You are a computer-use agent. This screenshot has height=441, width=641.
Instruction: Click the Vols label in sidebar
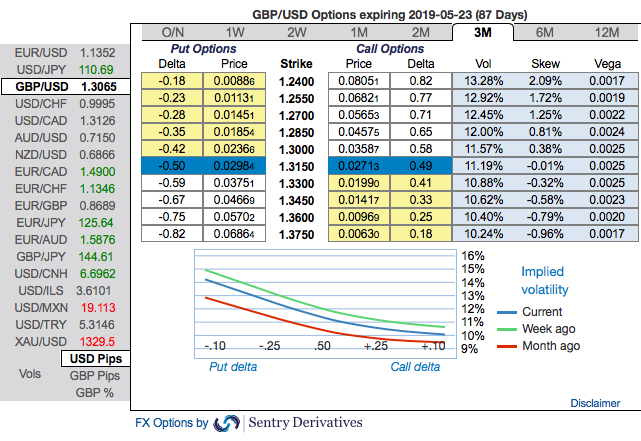coord(30,374)
